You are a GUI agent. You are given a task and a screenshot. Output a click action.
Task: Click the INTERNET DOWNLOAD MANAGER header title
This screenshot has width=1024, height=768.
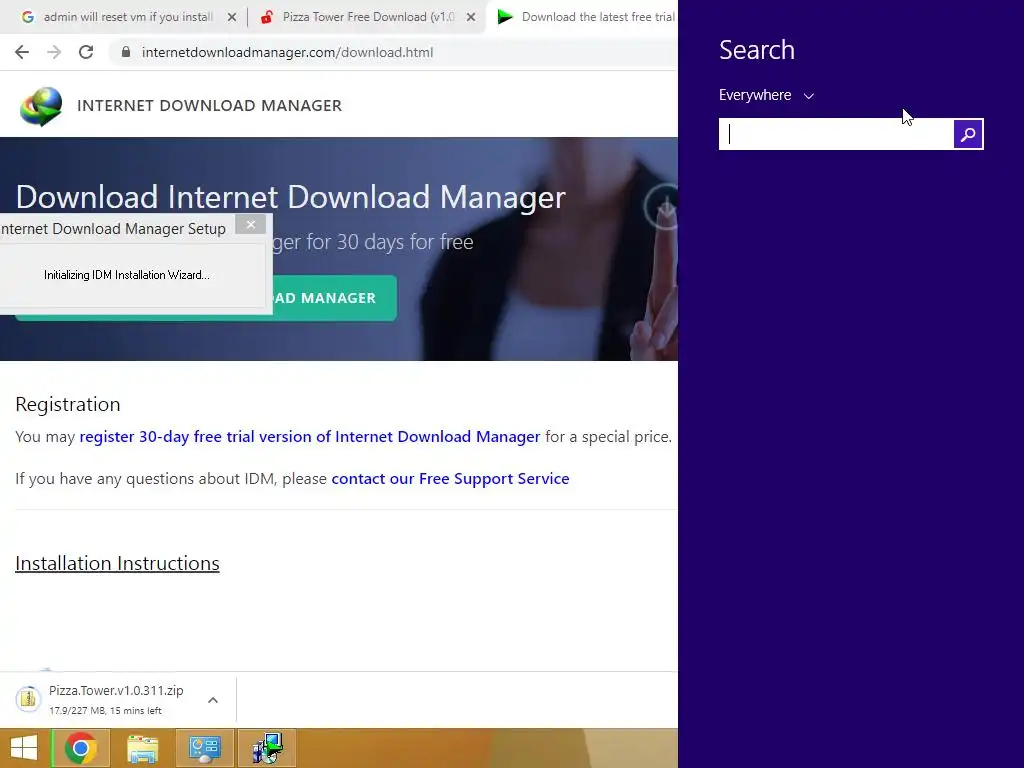(210, 105)
